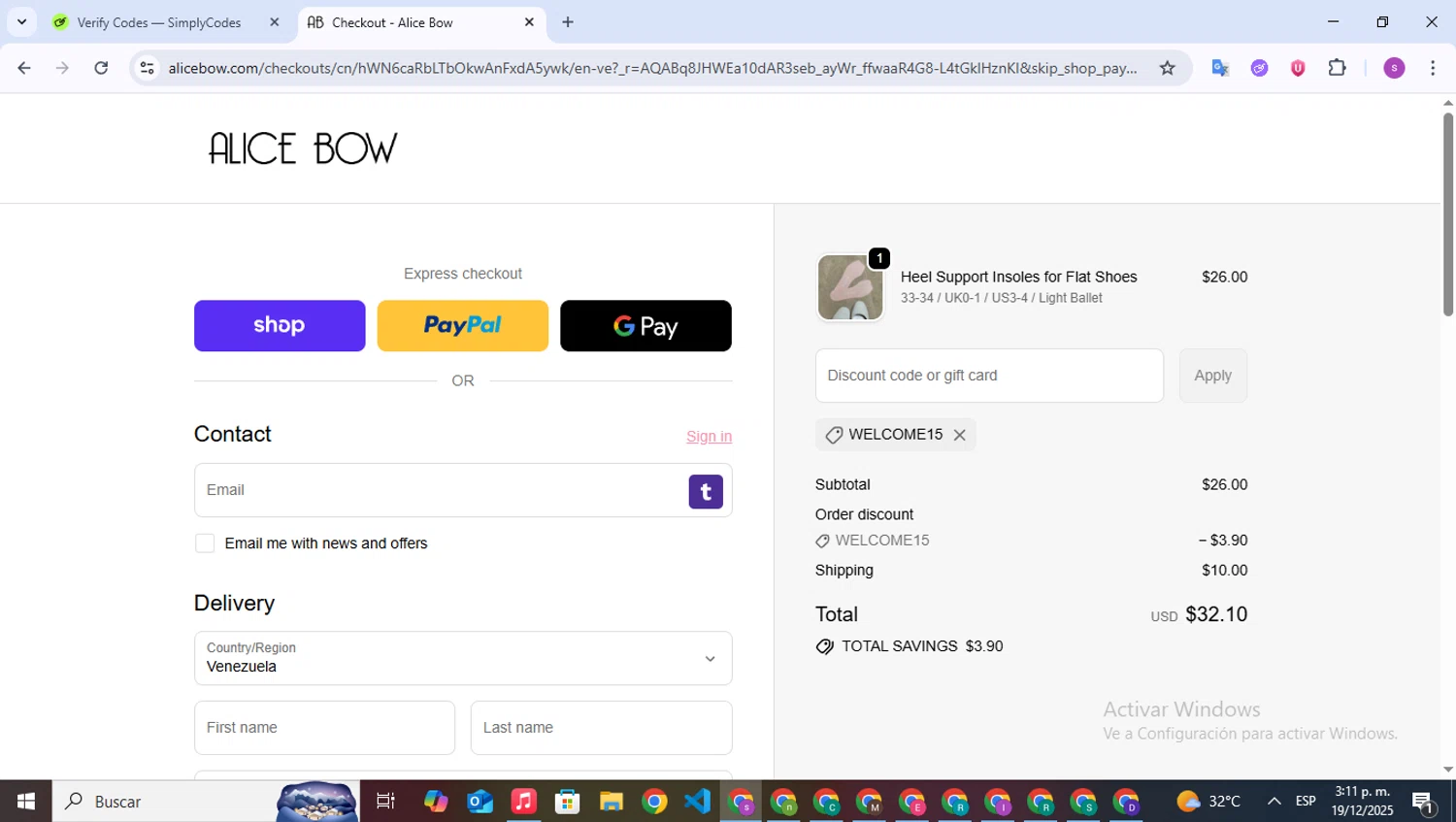Follow the Sign in link
Image resolution: width=1456 pixels, height=822 pixels.
(x=709, y=437)
